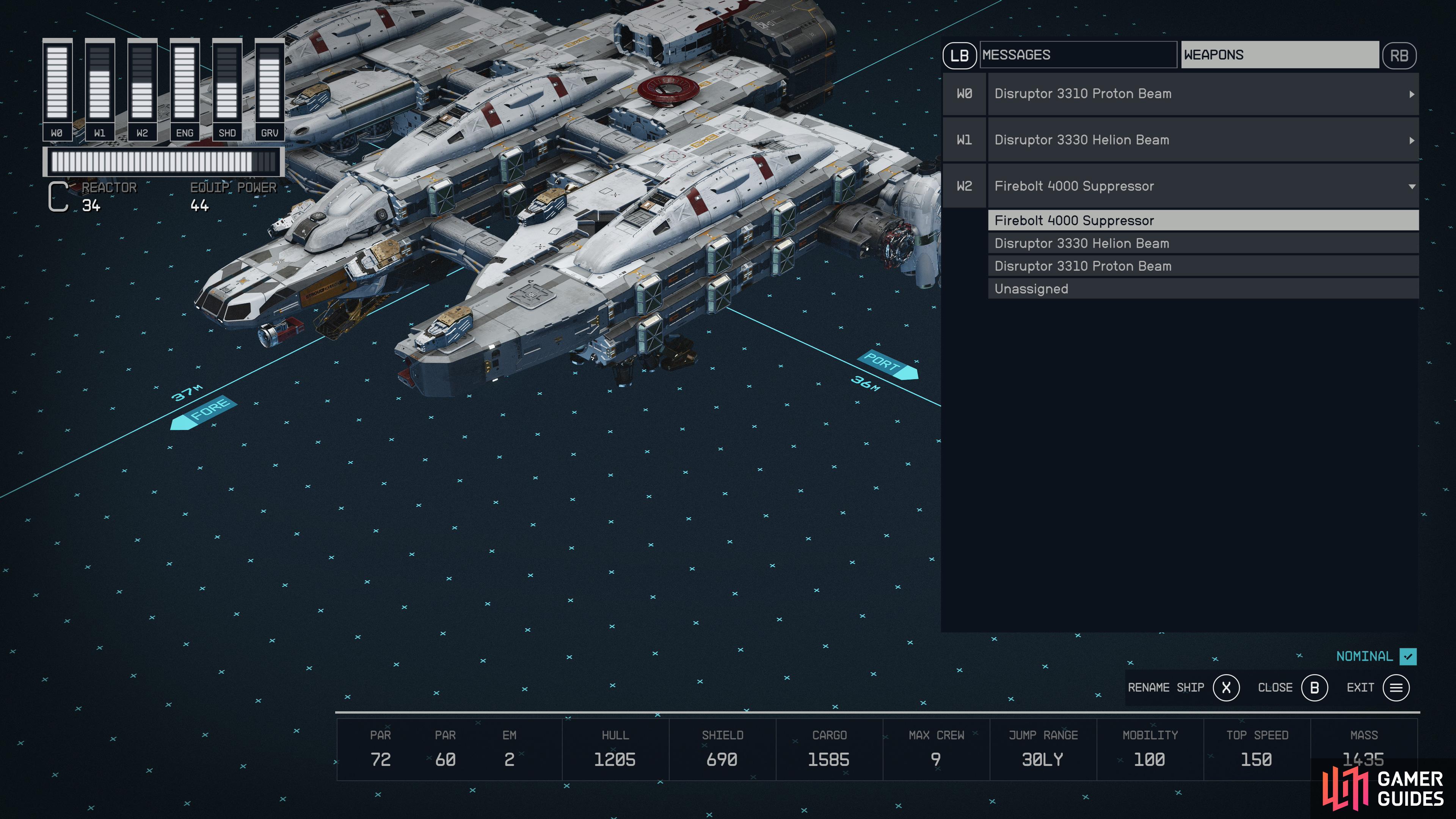Image resolution: width=1456 pixels, height=819 pixels.
Task: Choose Firebolt 4000 Suppressor in dropdown list
Action: coord(1203,220)
